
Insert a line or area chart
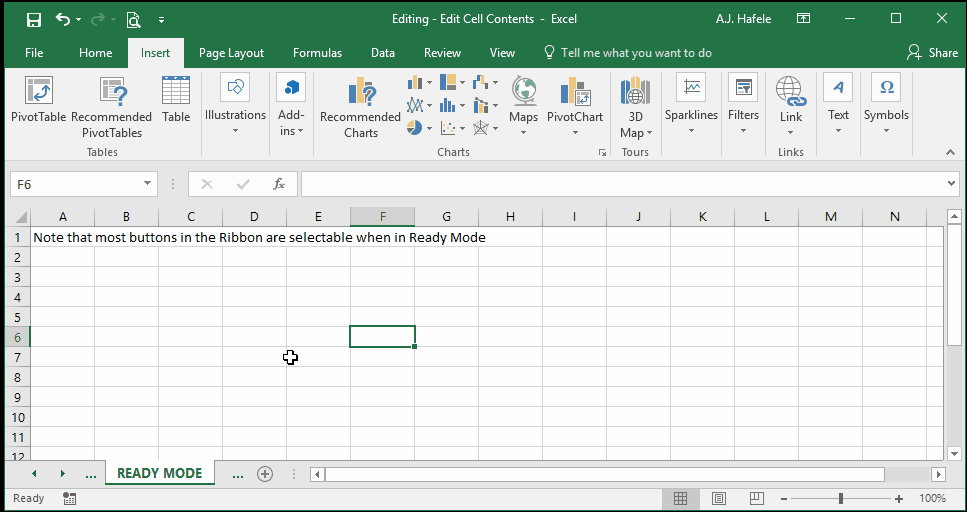[x=419, y=105]
